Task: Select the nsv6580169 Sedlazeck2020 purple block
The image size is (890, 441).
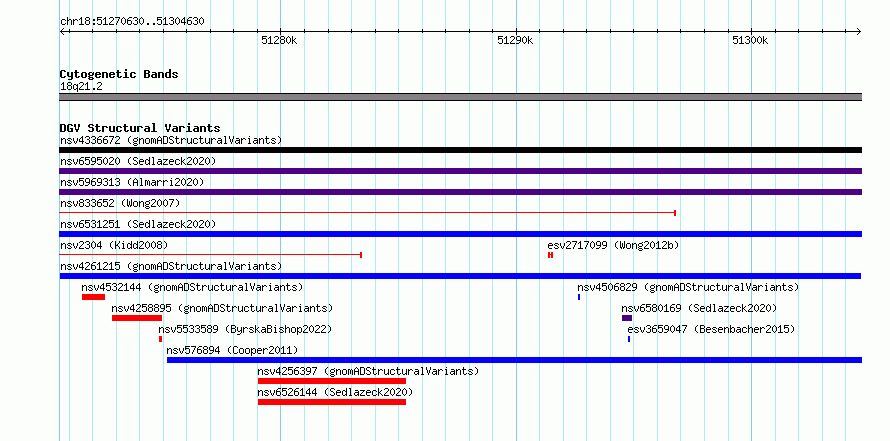Action: pyautogui.click(x=627, y=318)
